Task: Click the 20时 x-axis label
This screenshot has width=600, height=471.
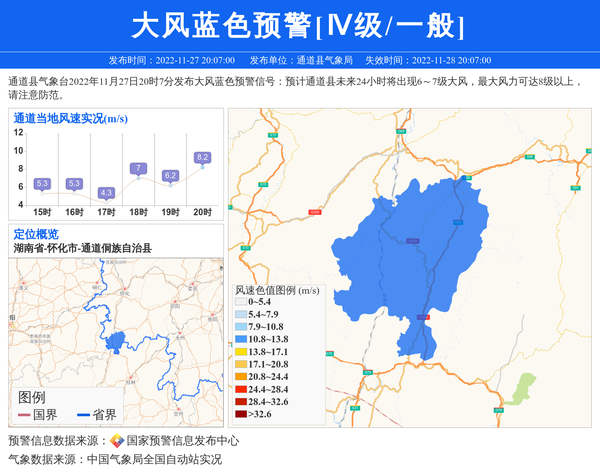Action: point(202,212)
